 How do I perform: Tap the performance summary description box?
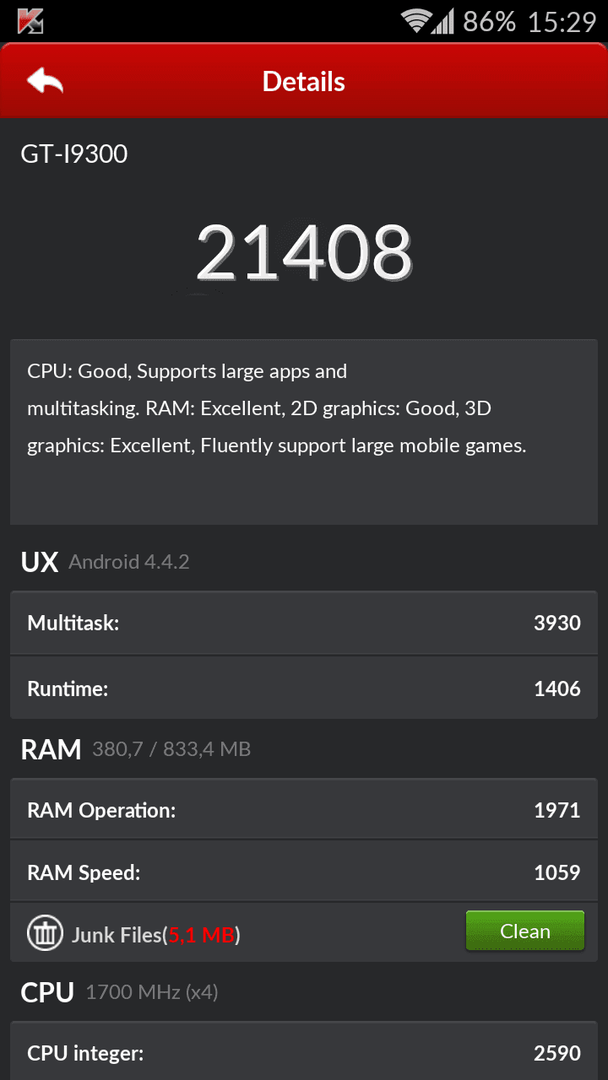point(304,432)
